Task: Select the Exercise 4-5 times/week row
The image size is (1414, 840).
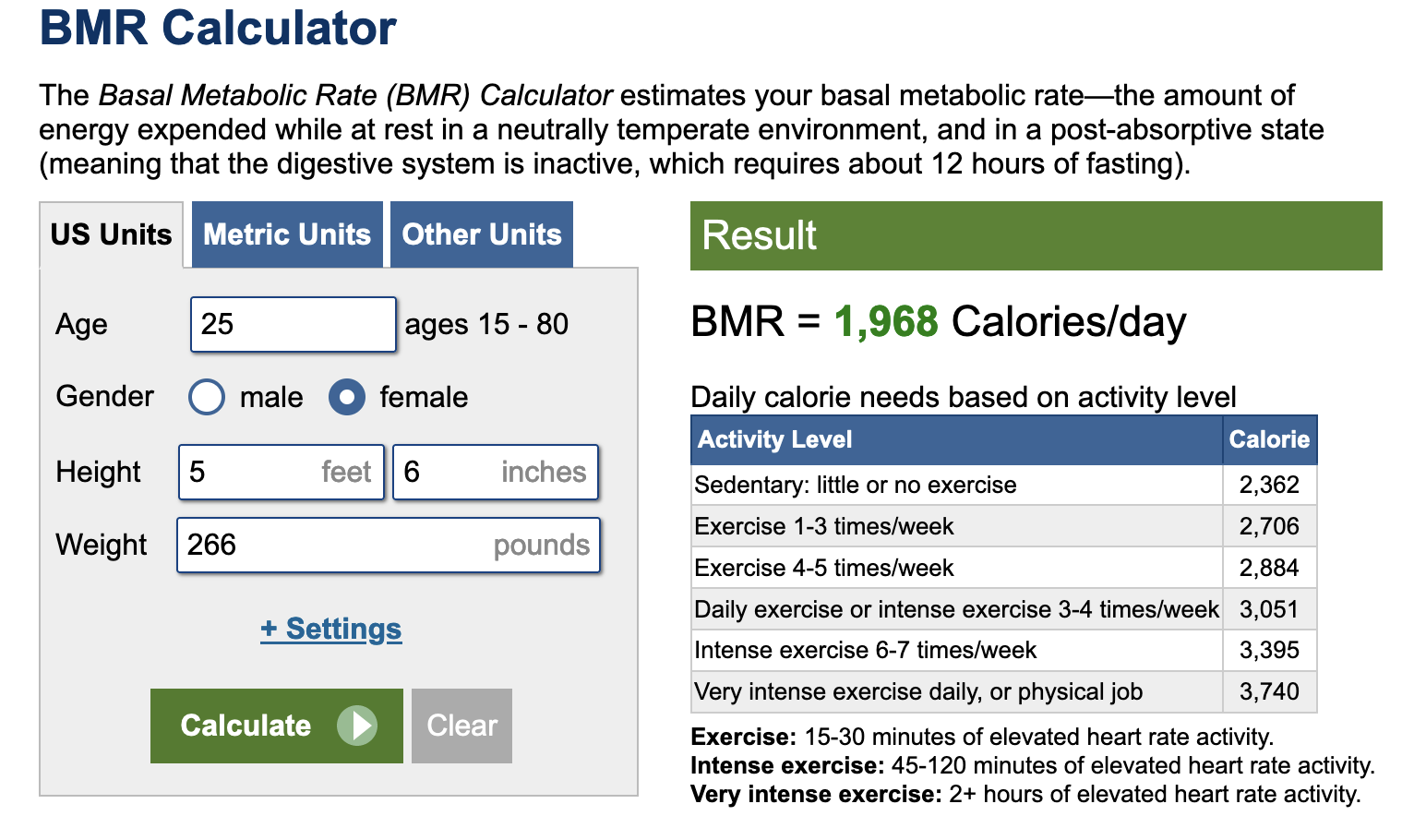Action: [x=1004, y=568]
